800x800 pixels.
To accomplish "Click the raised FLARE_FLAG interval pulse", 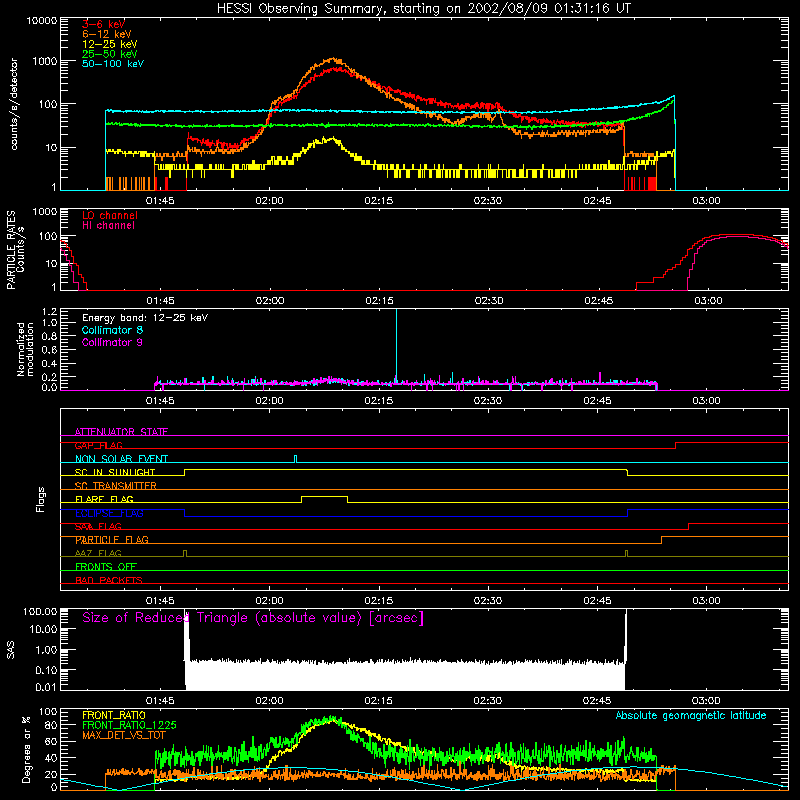I will [324, 498].
